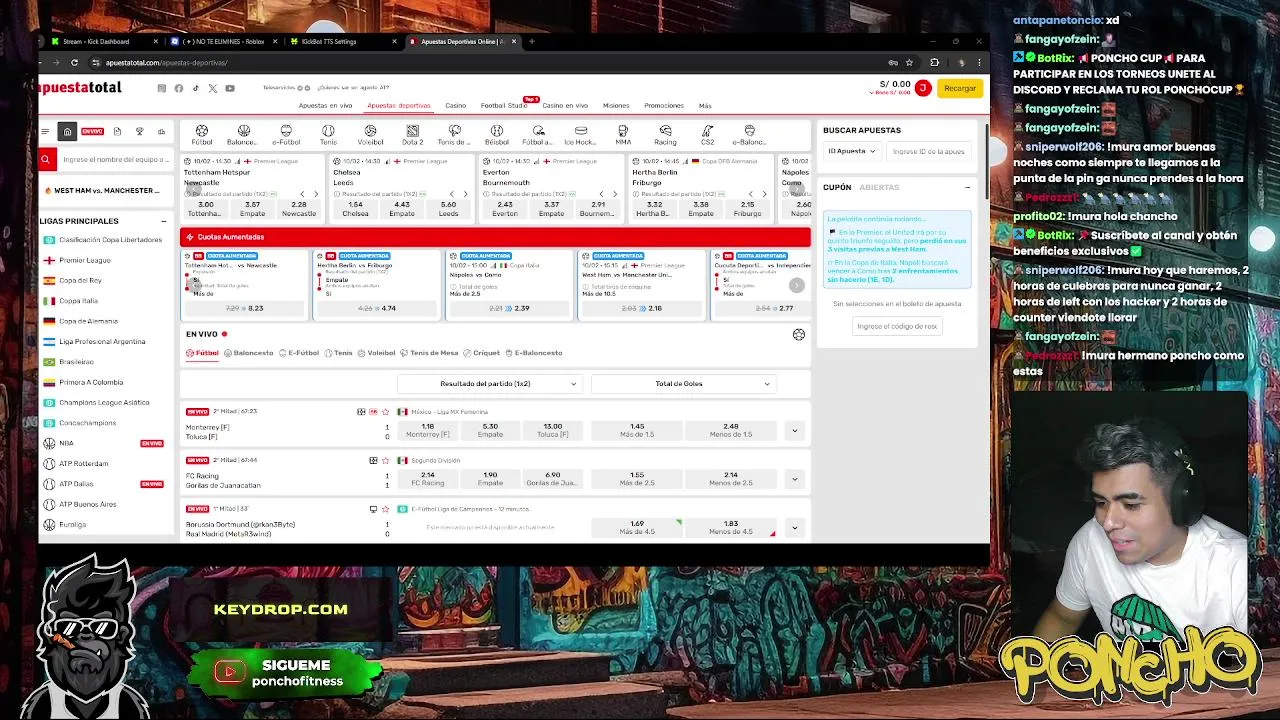Open the trophy icon in the sidebar toolbar
This screenshot has height=720, width=1280.
click(139, 131)
